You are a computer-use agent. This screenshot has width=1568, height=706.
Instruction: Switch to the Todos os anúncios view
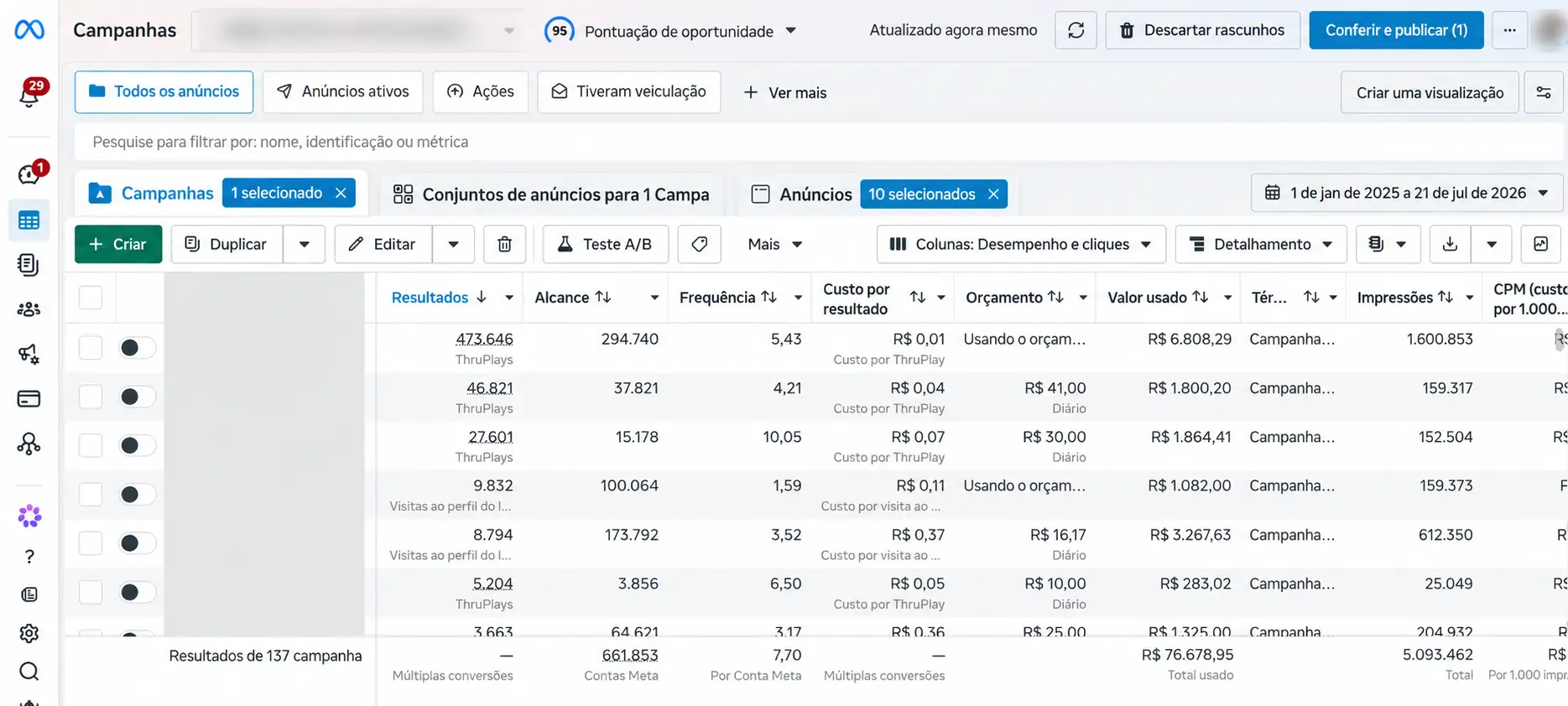[164, 91]
